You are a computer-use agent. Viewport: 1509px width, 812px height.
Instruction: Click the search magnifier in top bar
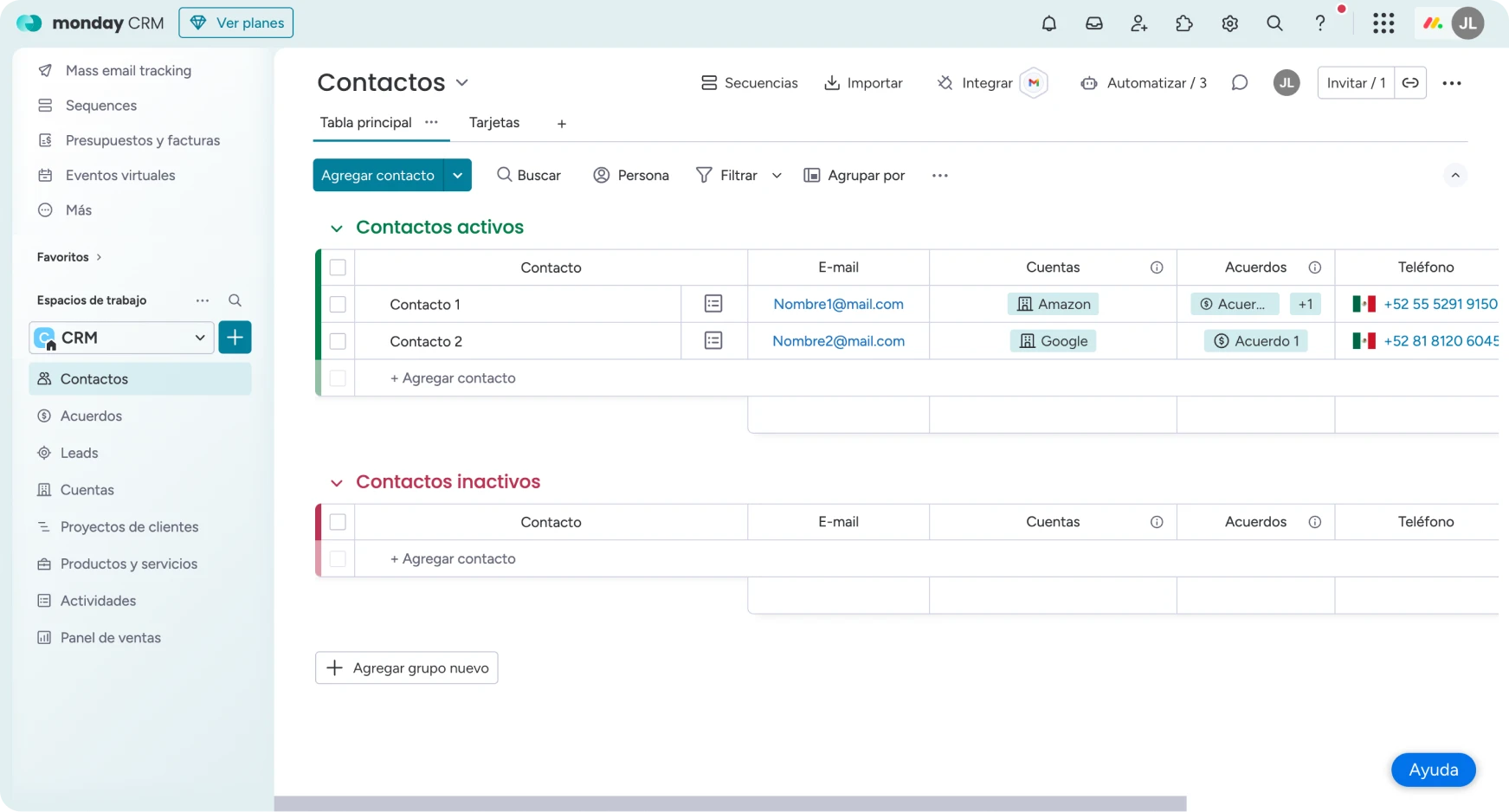tap(1274, 23)
